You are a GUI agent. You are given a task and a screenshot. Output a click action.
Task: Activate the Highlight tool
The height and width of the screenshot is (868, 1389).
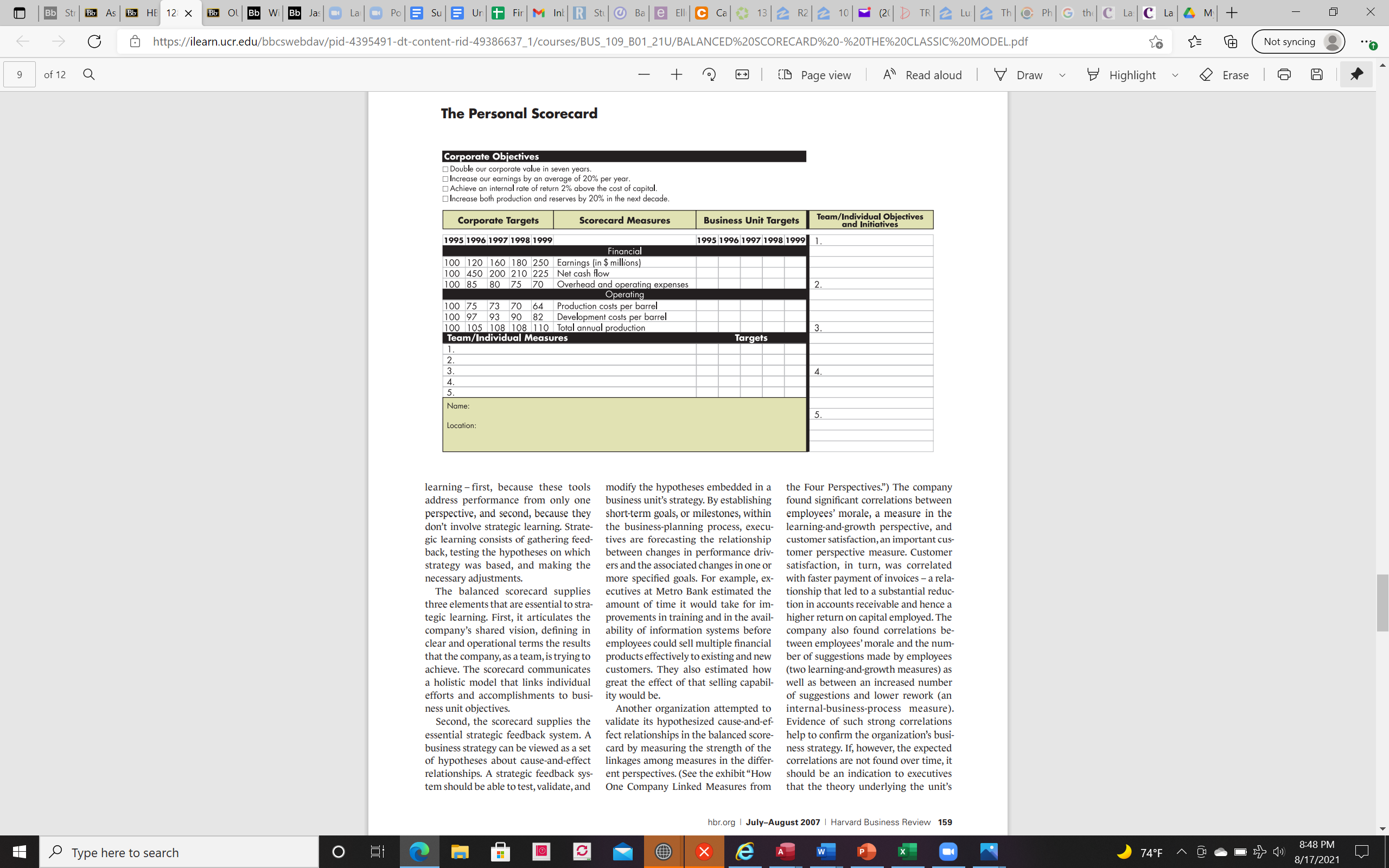point(1121,75)
